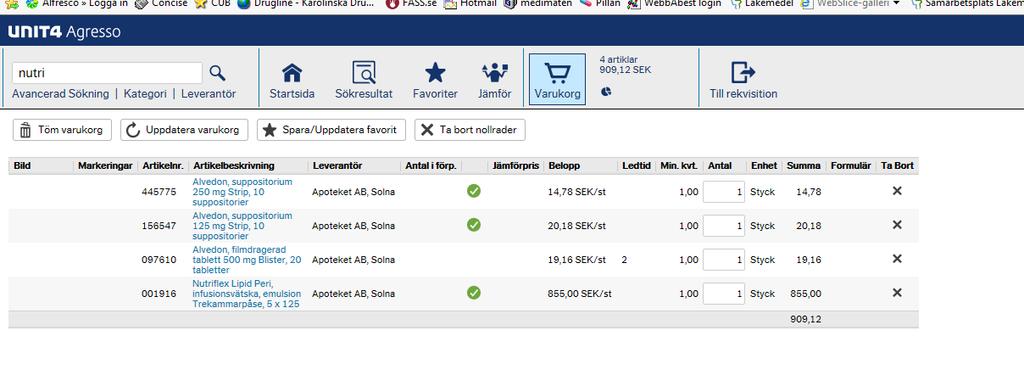
Task: Open Sökresultat search results
Action: click(x=364, y=80)
